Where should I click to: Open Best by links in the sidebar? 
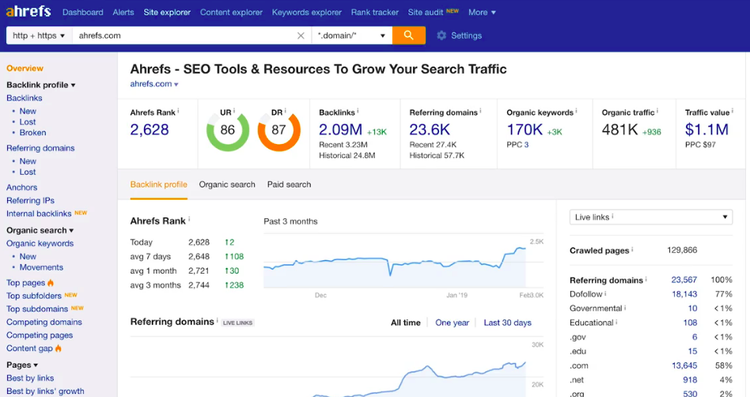tap(30, 378)
